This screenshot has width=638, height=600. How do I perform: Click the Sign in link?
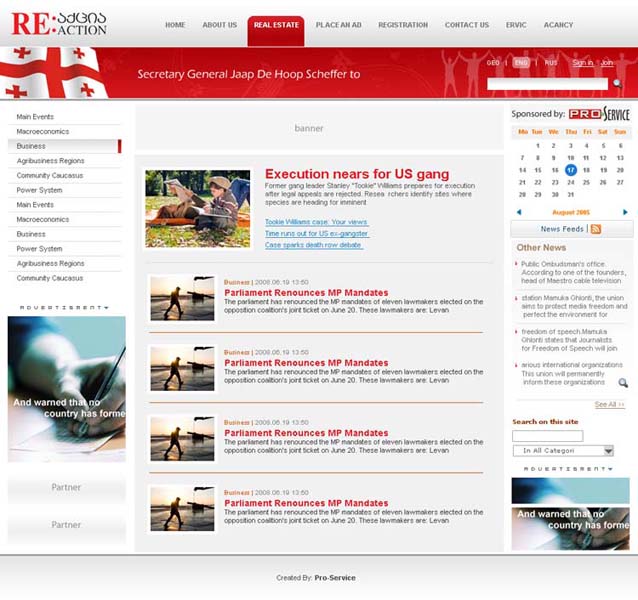tap(582, 63)
